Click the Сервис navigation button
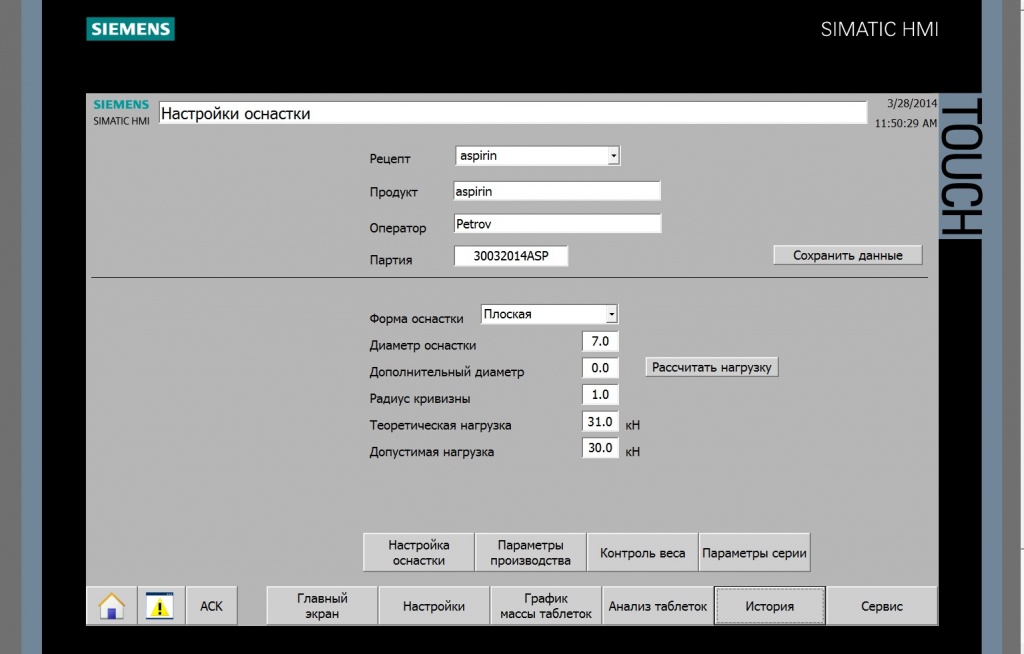This screenshot has height=654, width=1024. point(881,606)
